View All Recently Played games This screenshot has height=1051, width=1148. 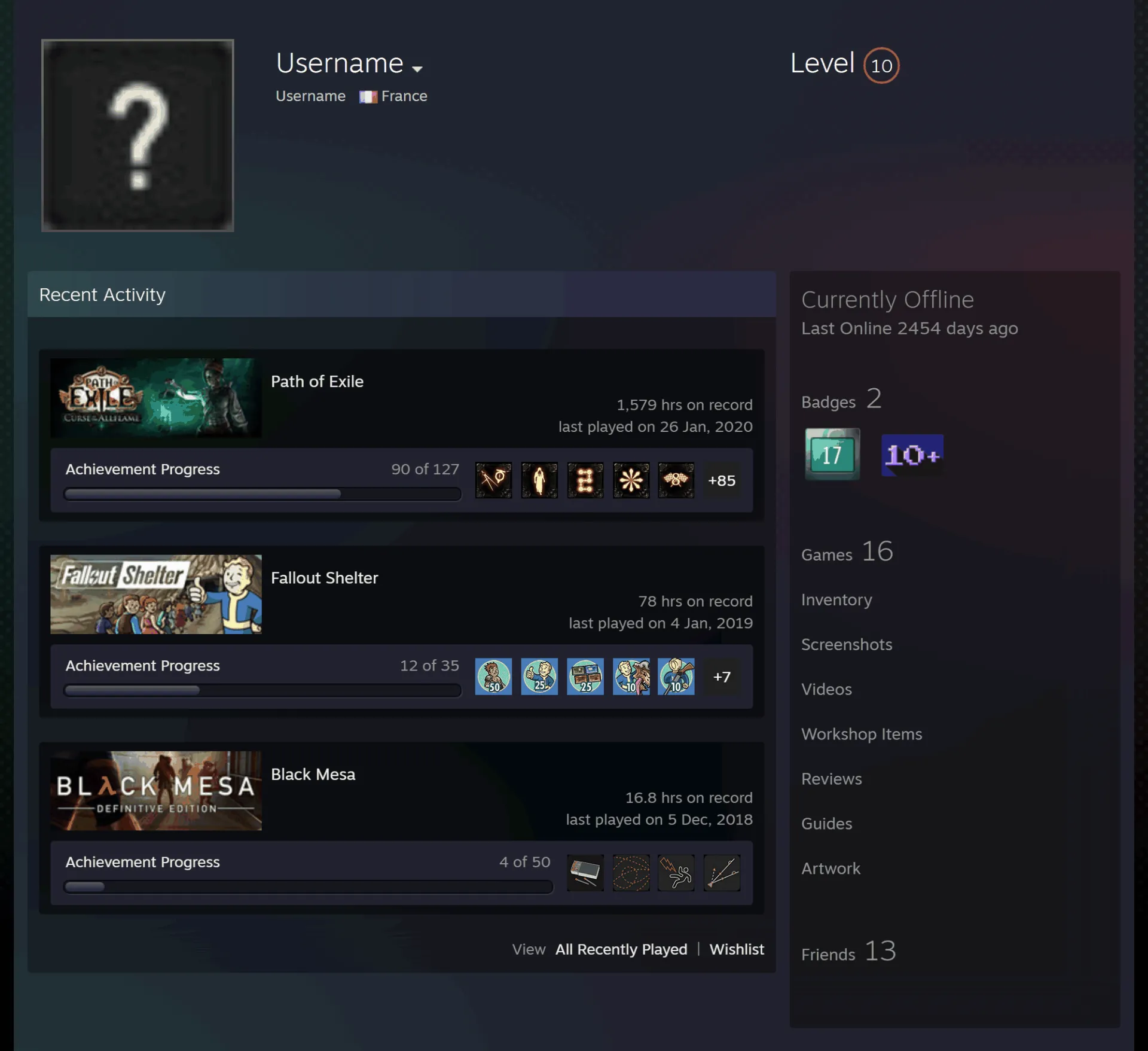coord(621,949)
